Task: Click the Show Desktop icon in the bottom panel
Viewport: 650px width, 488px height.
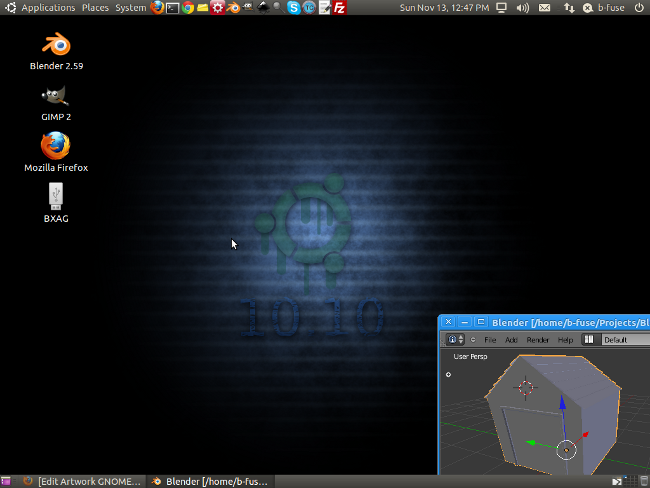Action: (5, 481)
